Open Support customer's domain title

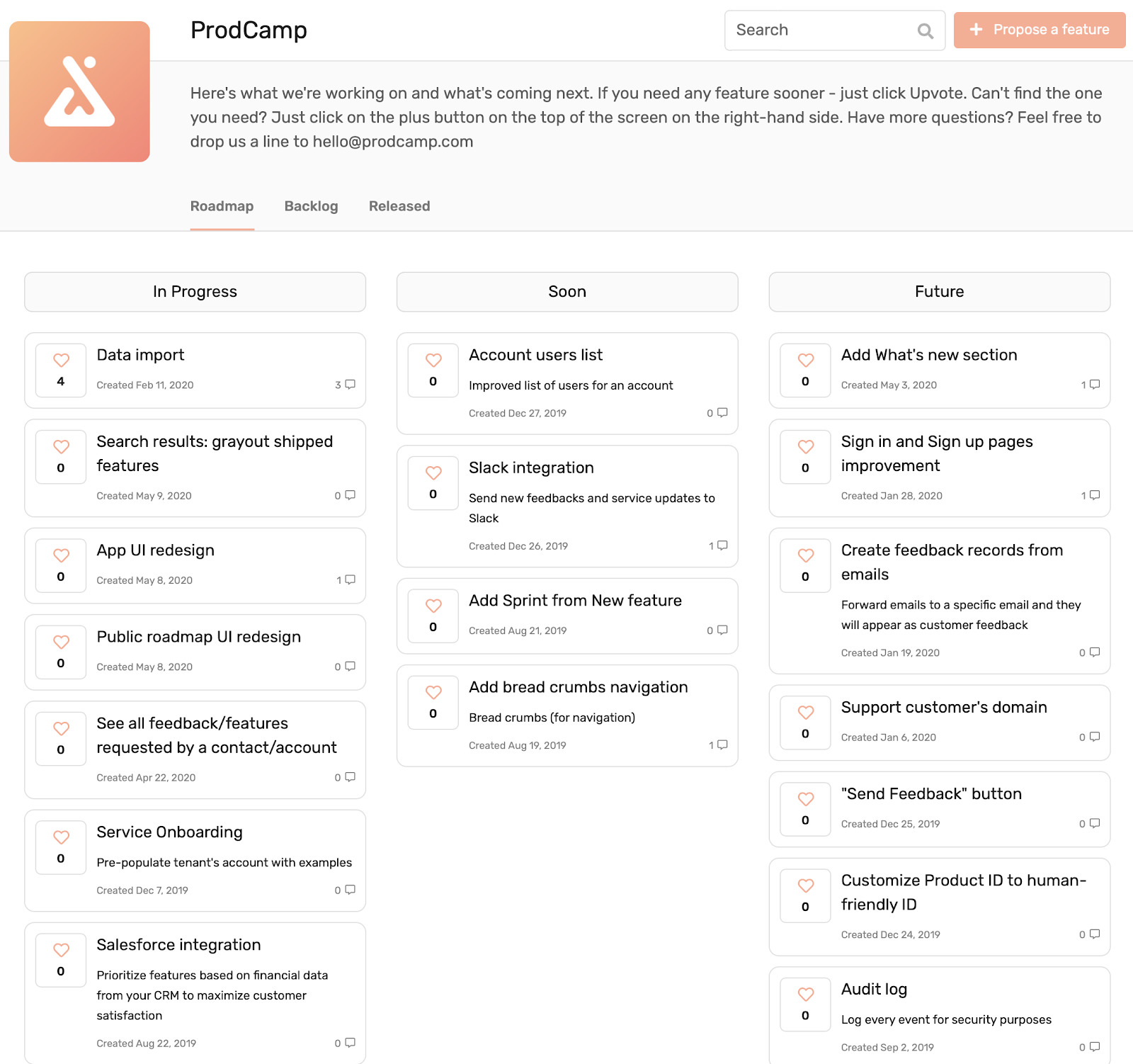point(944,708)
